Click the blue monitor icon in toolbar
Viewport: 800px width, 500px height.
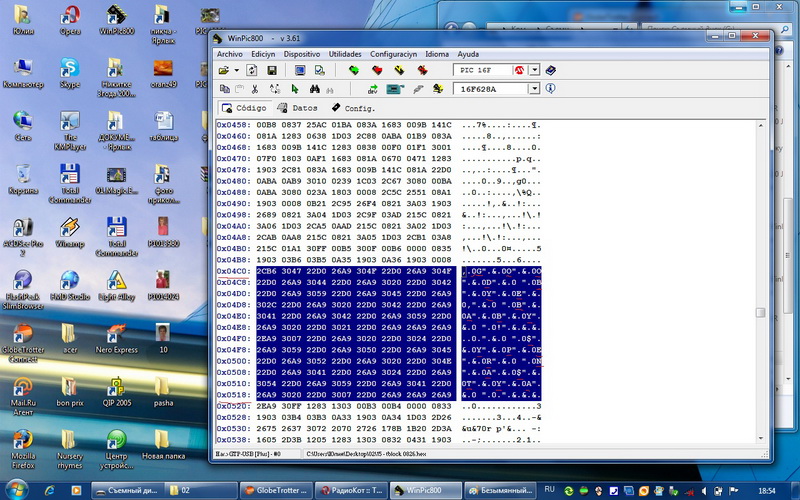[300, 70]
